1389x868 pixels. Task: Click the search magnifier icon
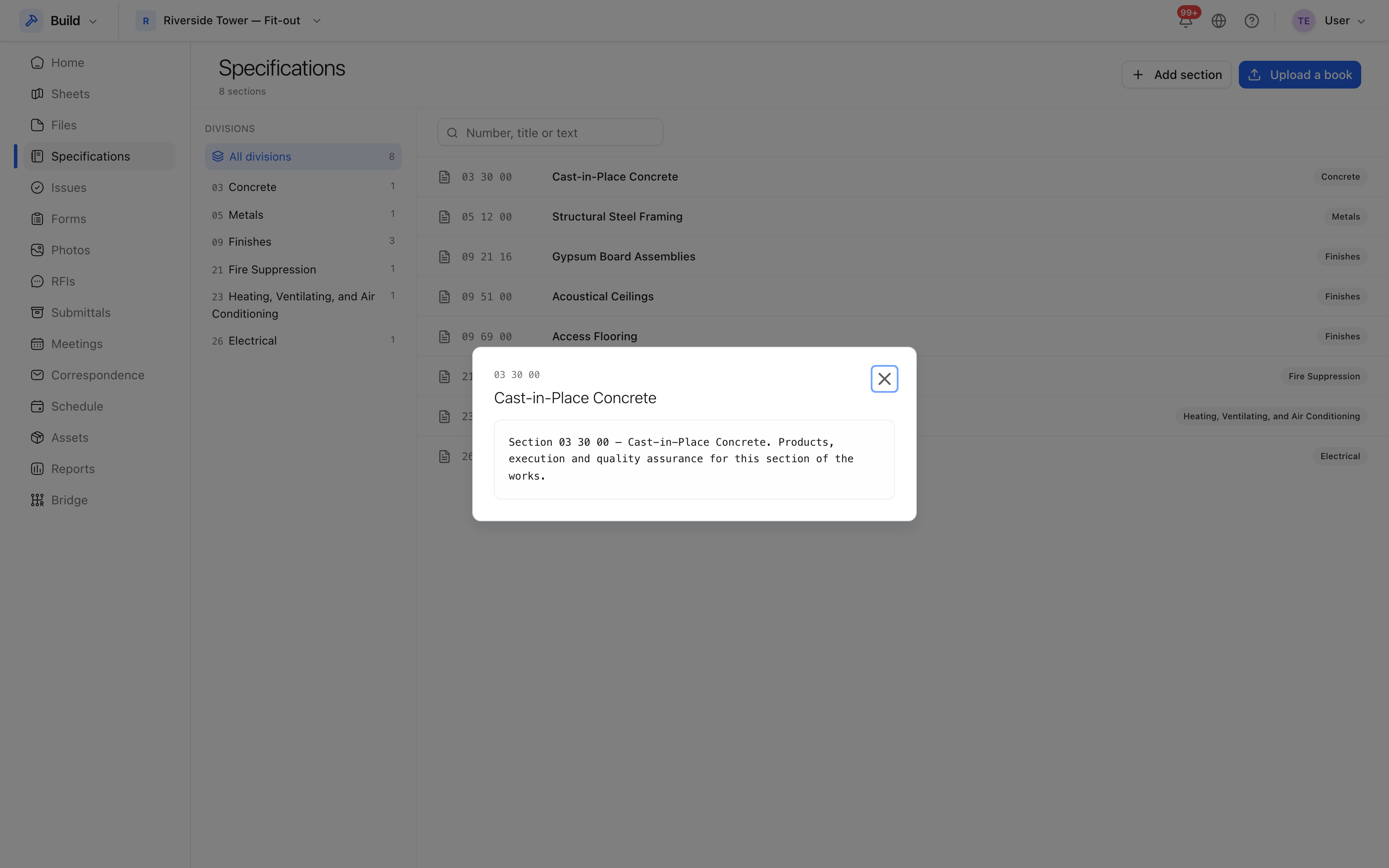tap(452, 133)
